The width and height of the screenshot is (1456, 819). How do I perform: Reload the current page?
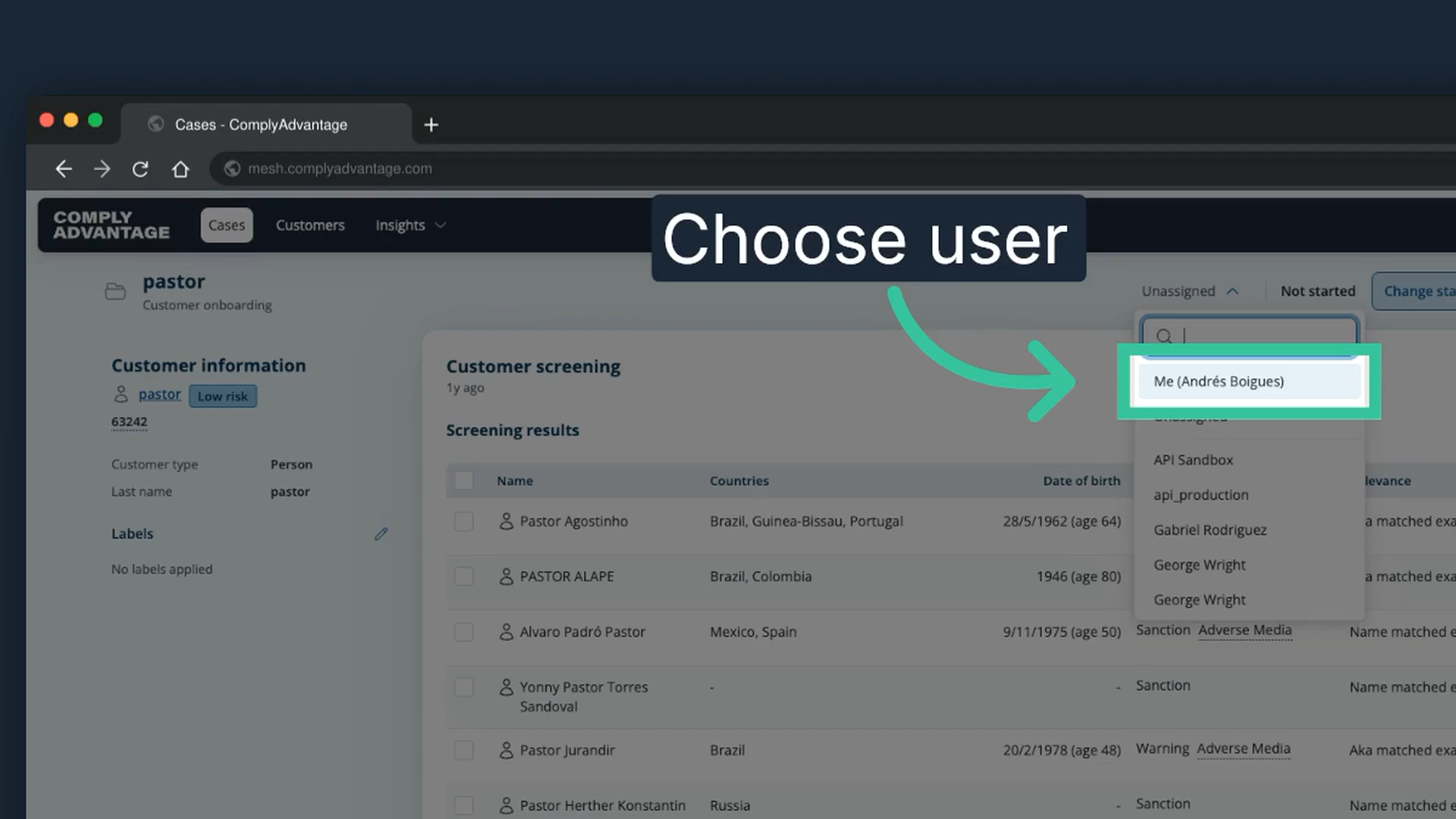click(140, 169)
